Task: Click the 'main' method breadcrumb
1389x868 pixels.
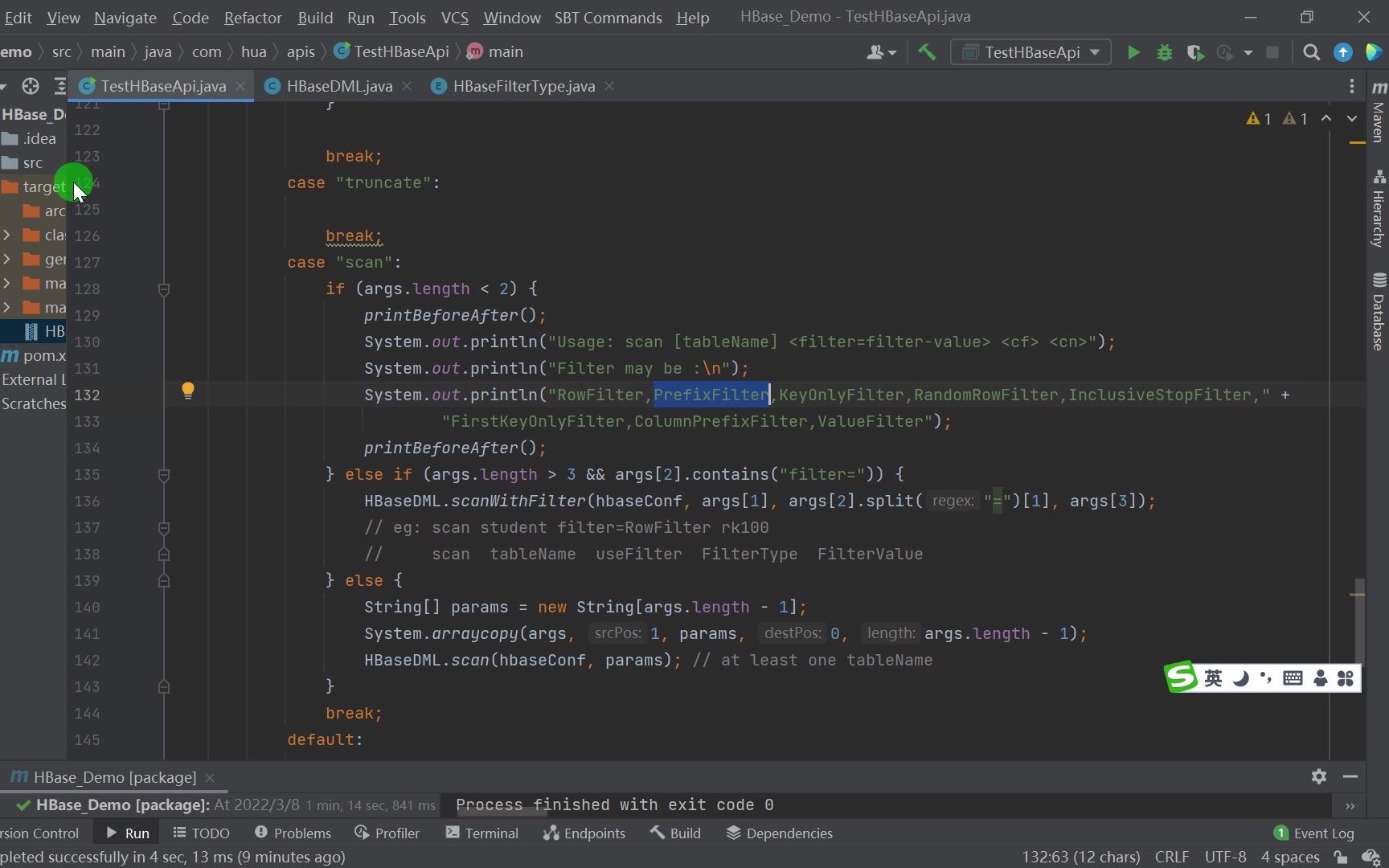Action: (x=494, y=51)
